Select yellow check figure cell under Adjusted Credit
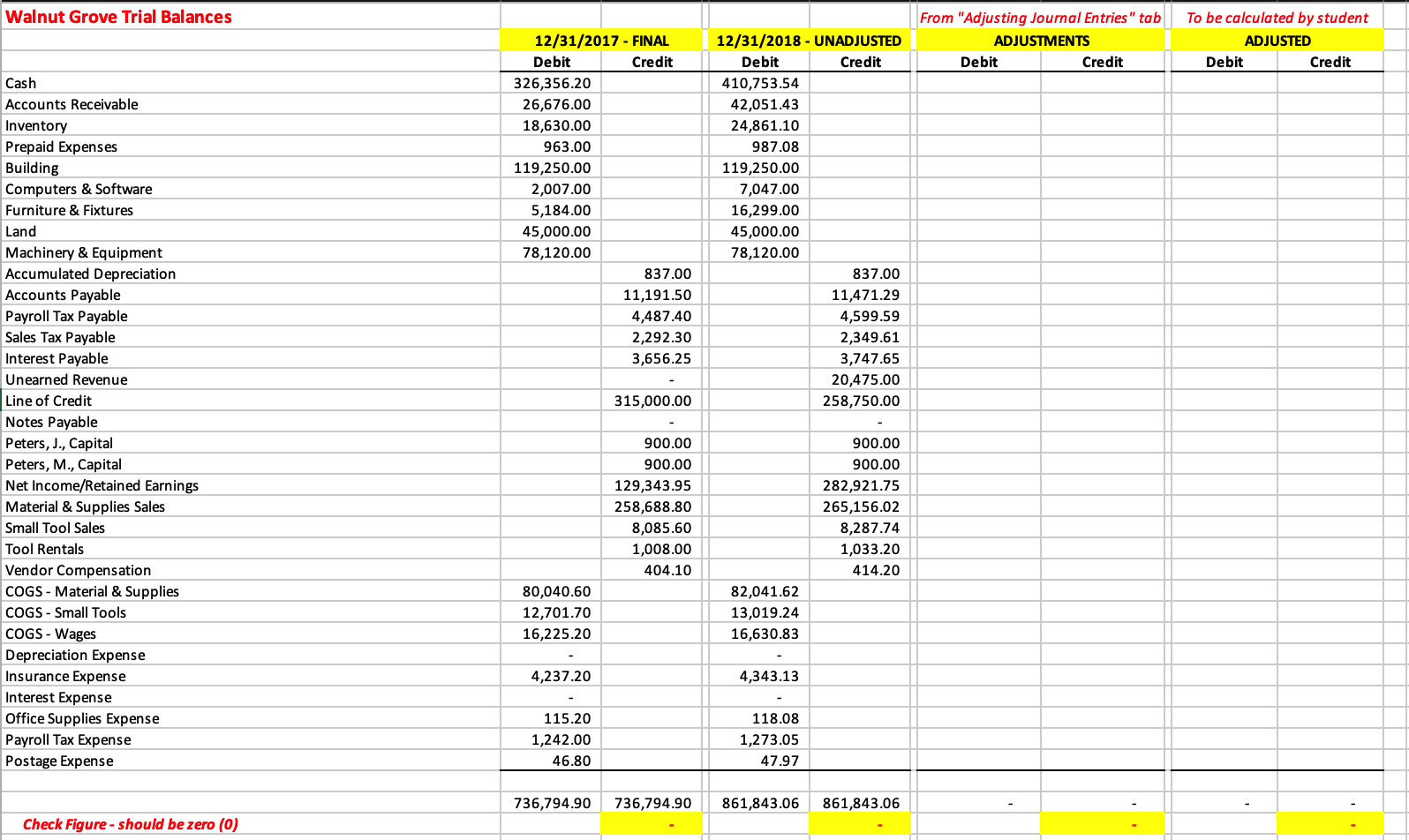The height and width of the screenshot is (840, 1409). [x=1330, y=824]
